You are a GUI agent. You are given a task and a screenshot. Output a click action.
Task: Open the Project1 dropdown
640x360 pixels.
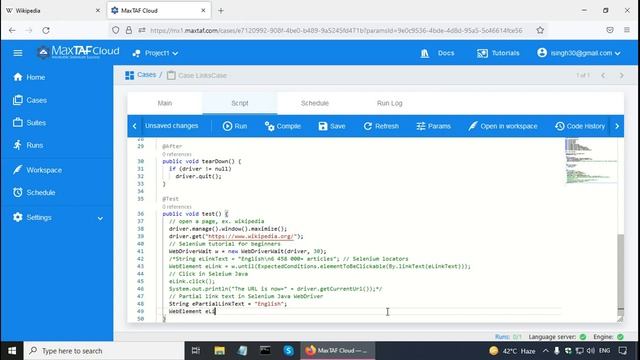pos(155,53)
